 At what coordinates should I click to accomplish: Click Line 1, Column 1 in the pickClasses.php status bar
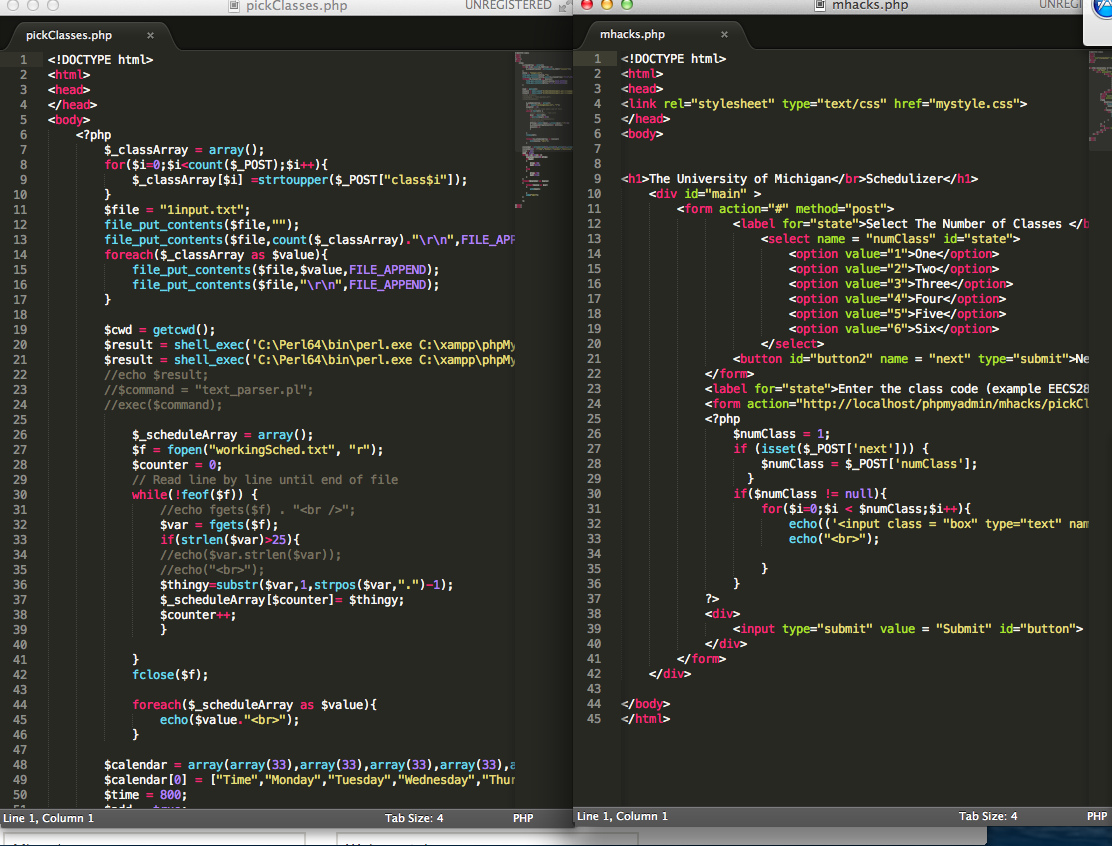click(49, 818)
